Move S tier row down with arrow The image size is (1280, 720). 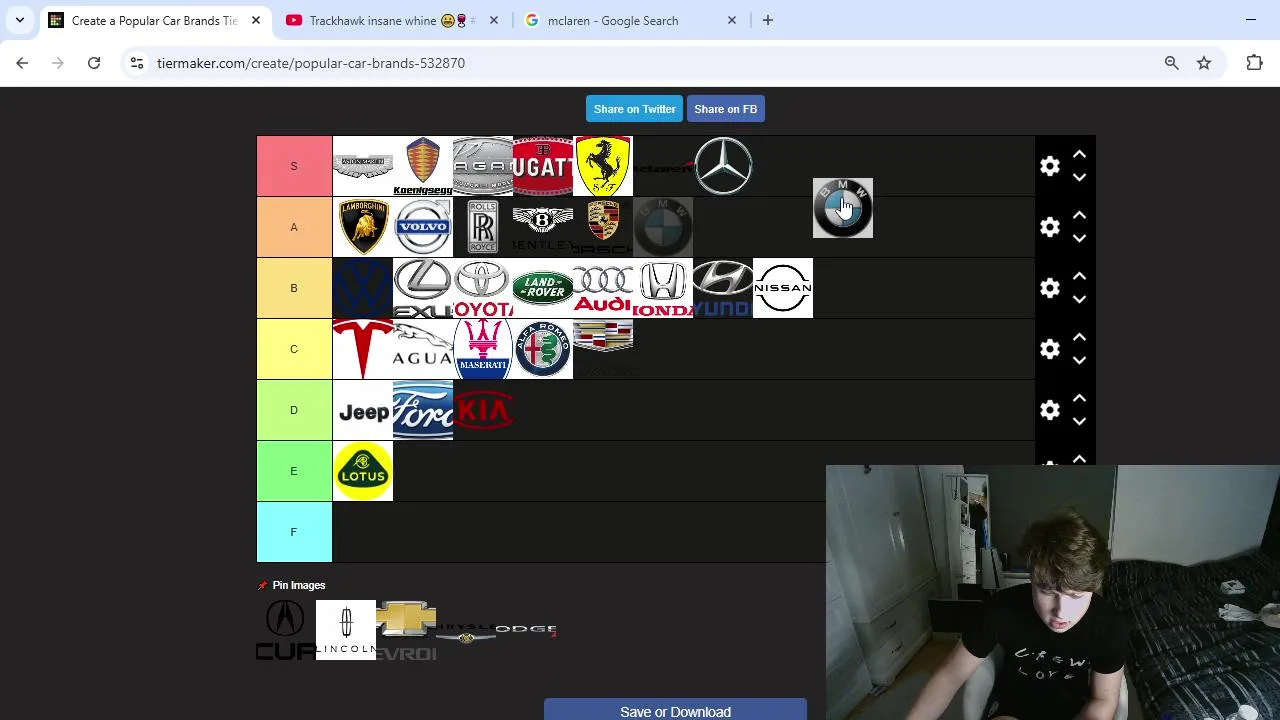click(1079, 177)
